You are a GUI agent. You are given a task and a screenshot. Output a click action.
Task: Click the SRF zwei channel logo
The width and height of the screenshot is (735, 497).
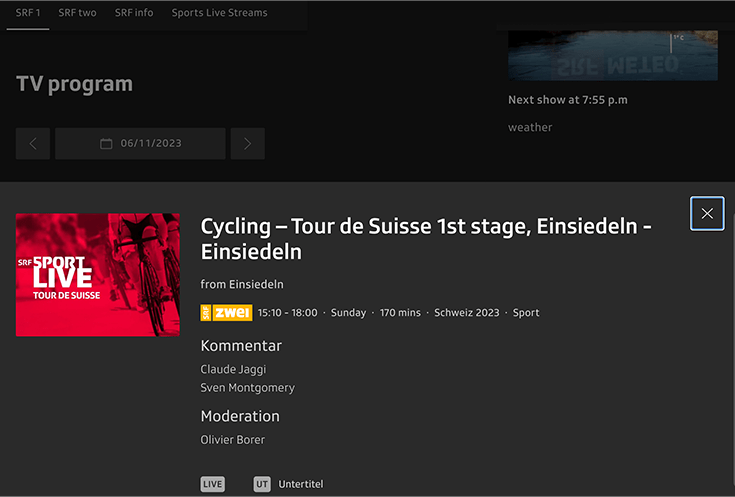[x=226, y=313]
